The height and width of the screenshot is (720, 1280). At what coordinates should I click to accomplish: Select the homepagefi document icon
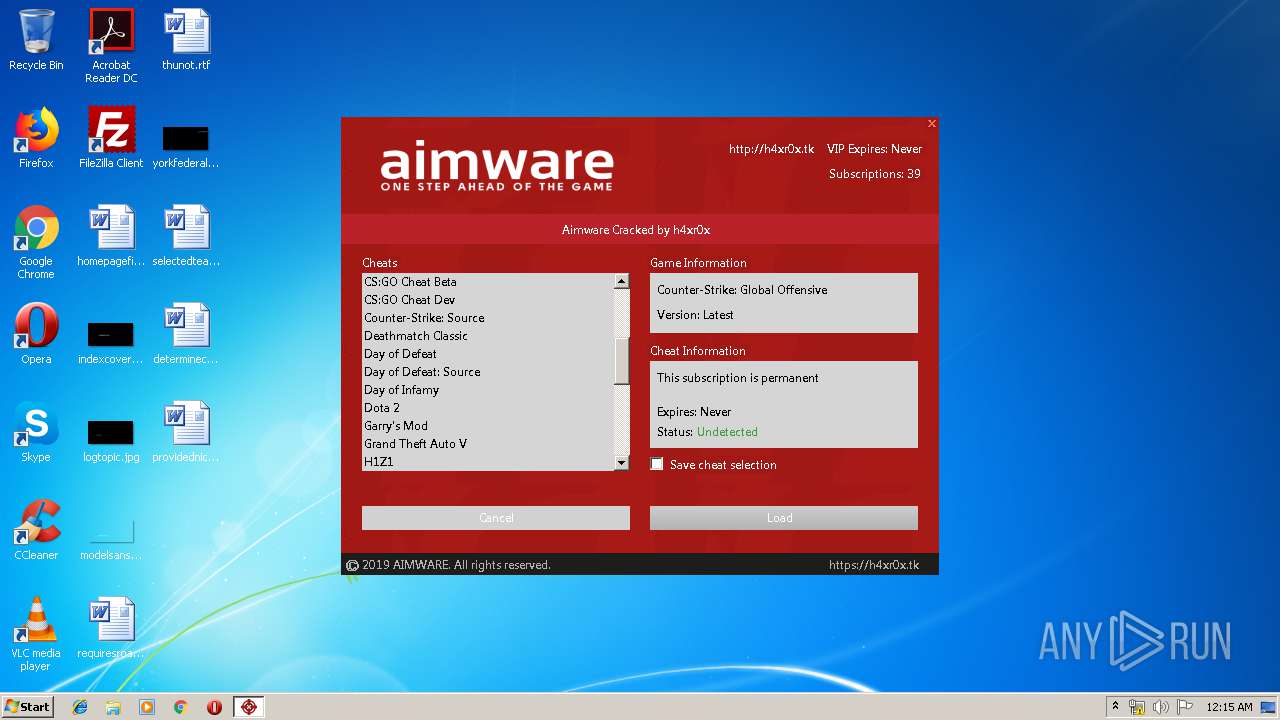coord(111,236)
